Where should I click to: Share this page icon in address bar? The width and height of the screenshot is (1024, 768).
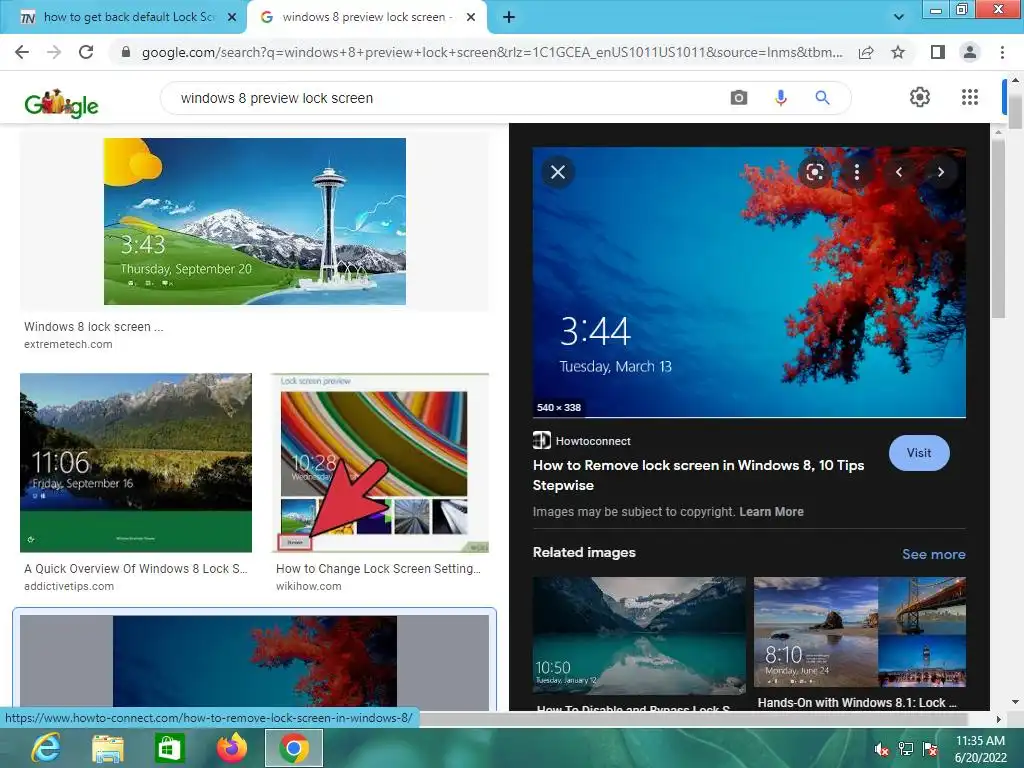point(866,52)
